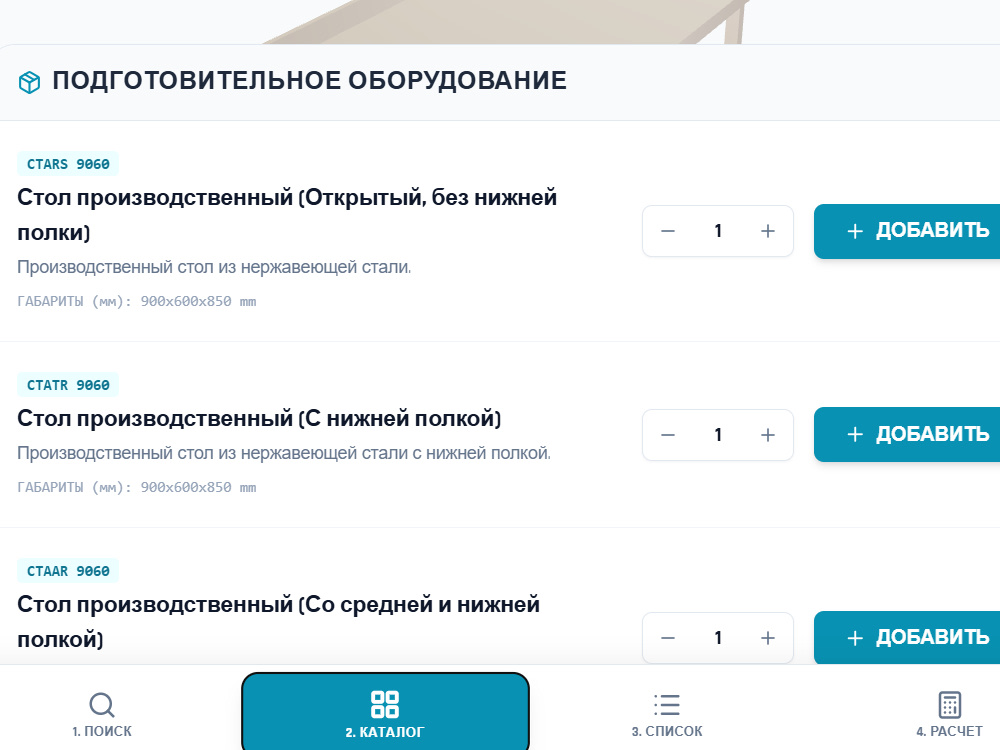Add CTATR 9060 table with lower shelf
This screenshot has width=1000, height=750.
tap(907, 434)
